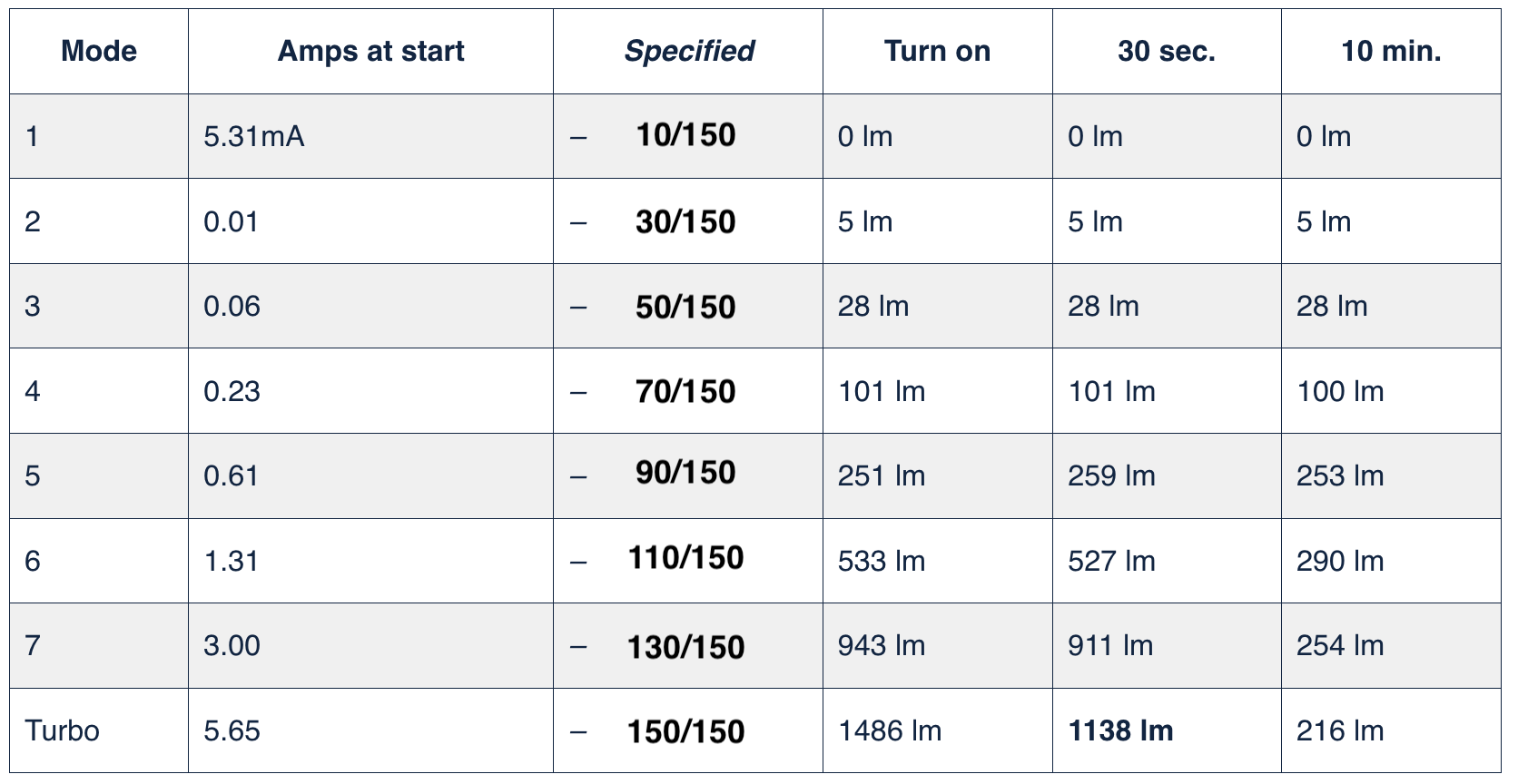The image size is (1518, 784).
Task: Select the 216 lm cell
Action: 1340,730
